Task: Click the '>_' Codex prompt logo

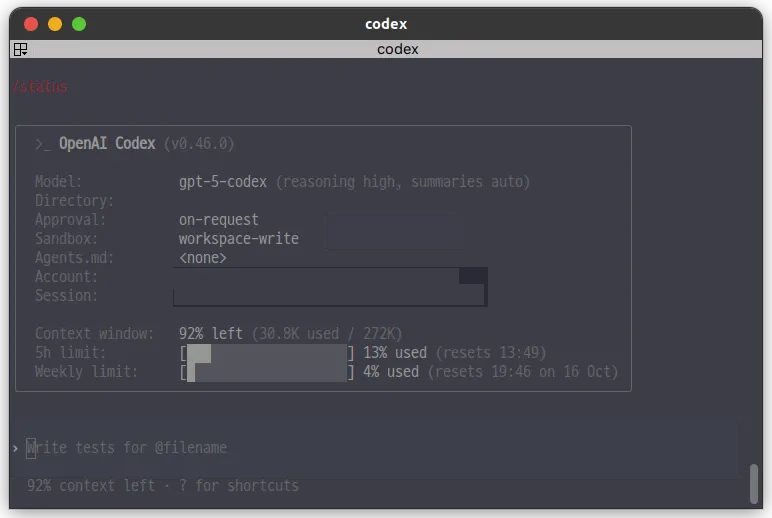Action: [43, 144]
